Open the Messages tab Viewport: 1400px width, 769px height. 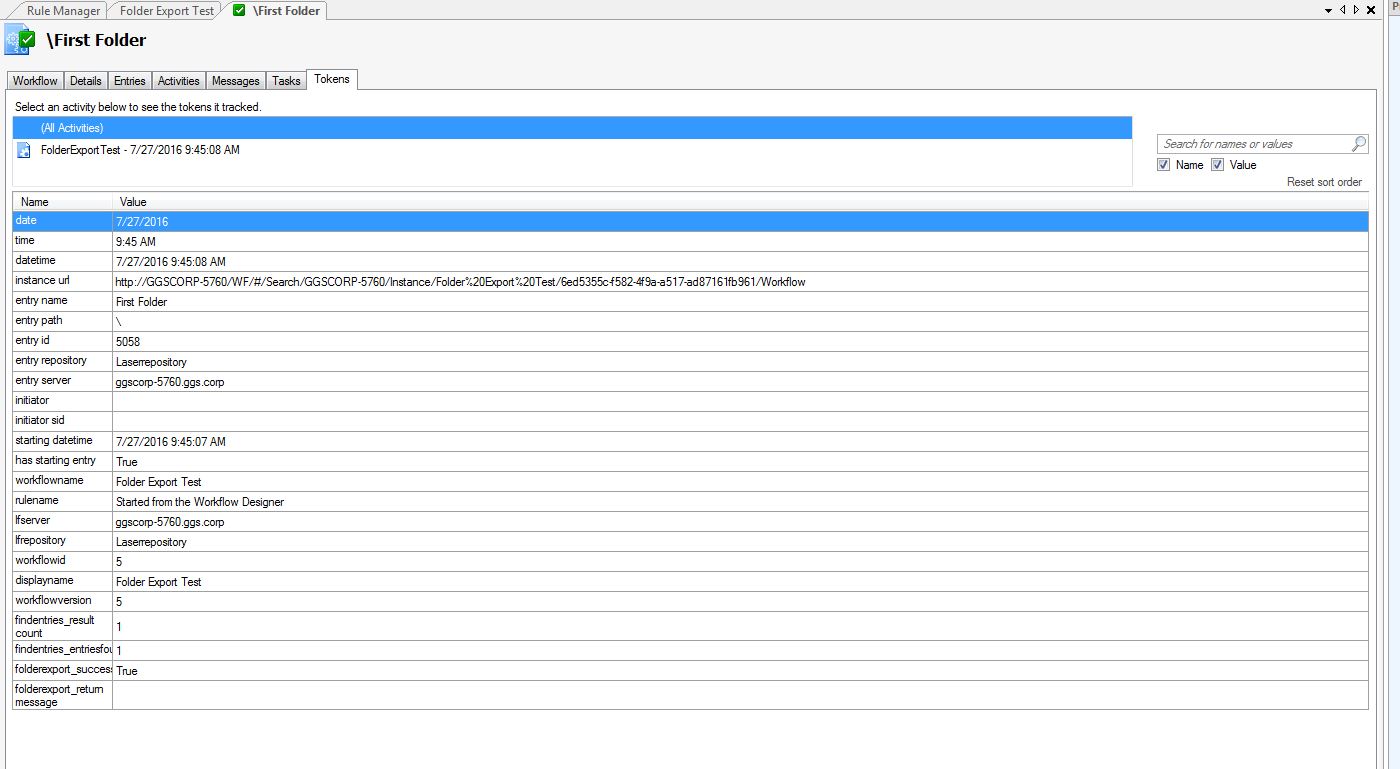(x=236, y=81)
